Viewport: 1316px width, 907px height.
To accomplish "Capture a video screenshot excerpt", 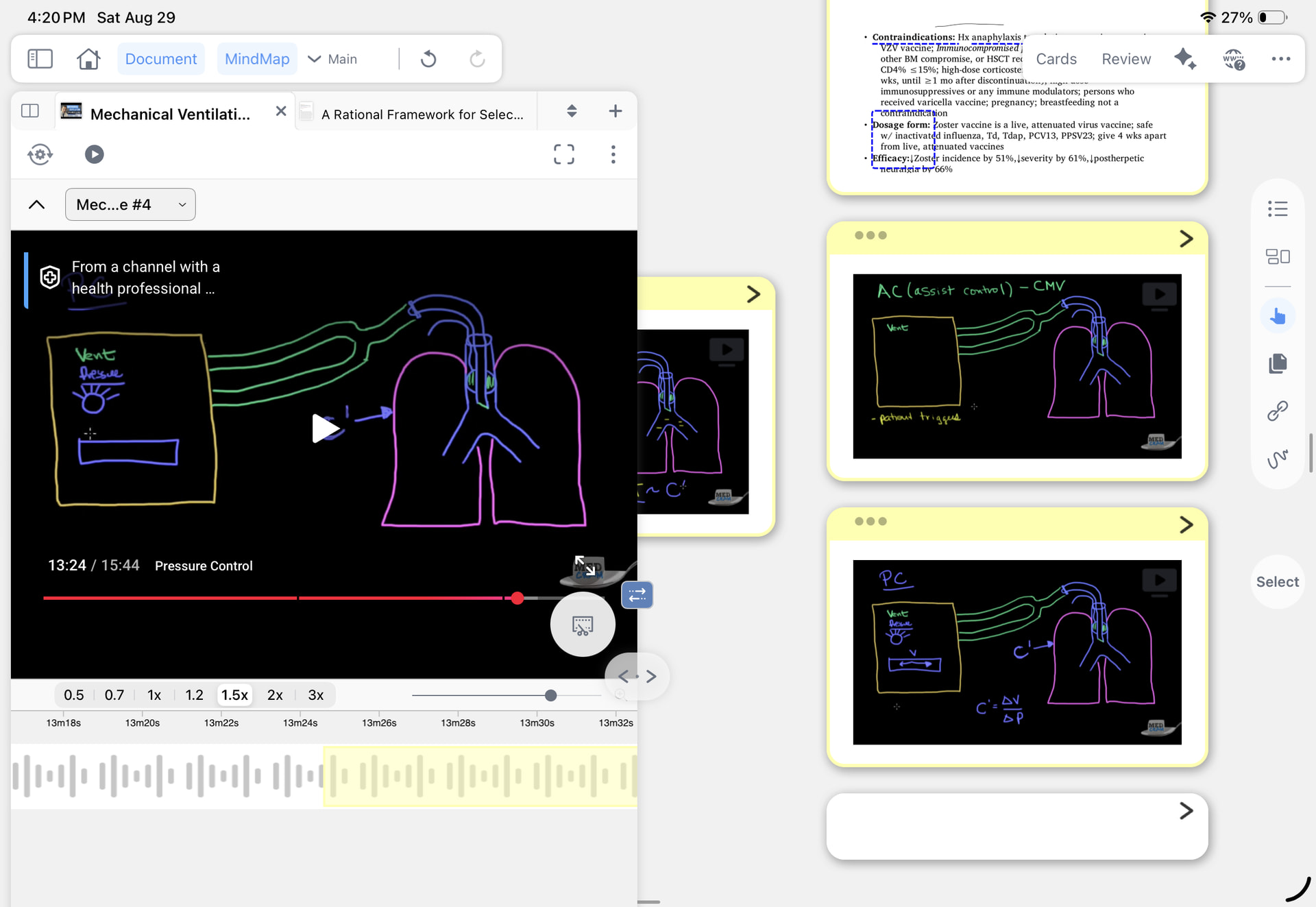I will coord(583,625).
